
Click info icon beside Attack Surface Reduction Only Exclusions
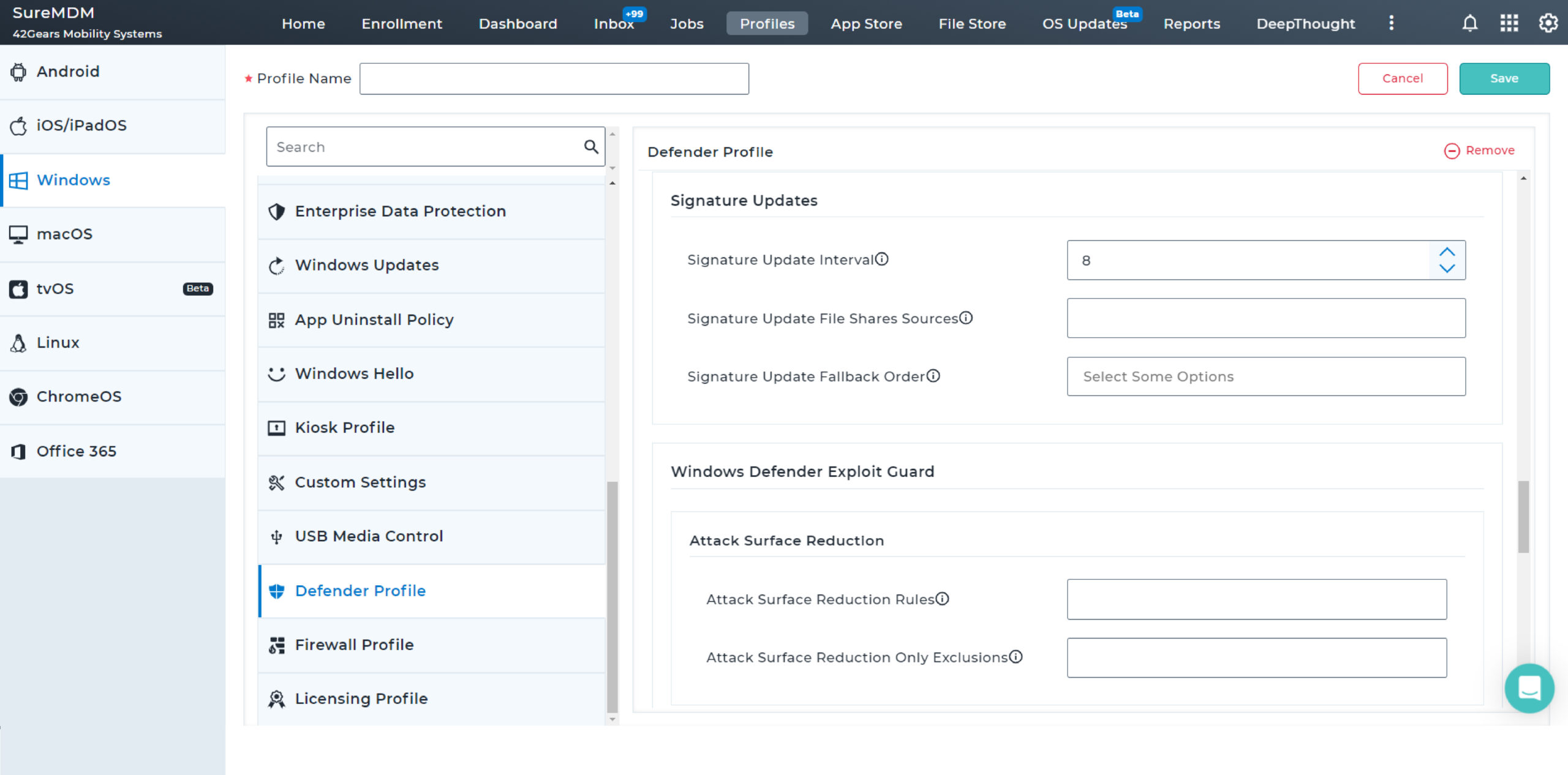coord(1016,657)
